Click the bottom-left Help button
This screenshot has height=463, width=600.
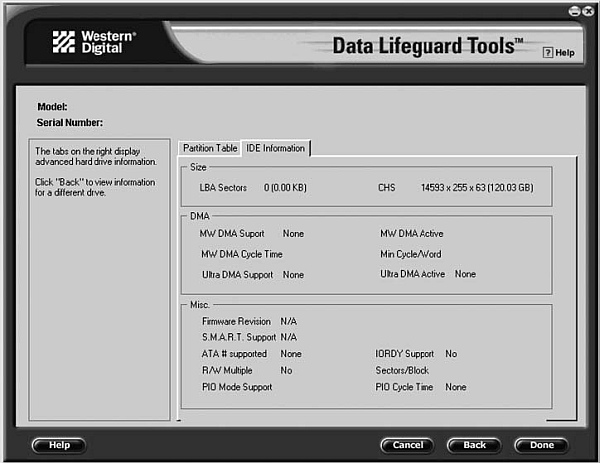click(x=59, y=445)
